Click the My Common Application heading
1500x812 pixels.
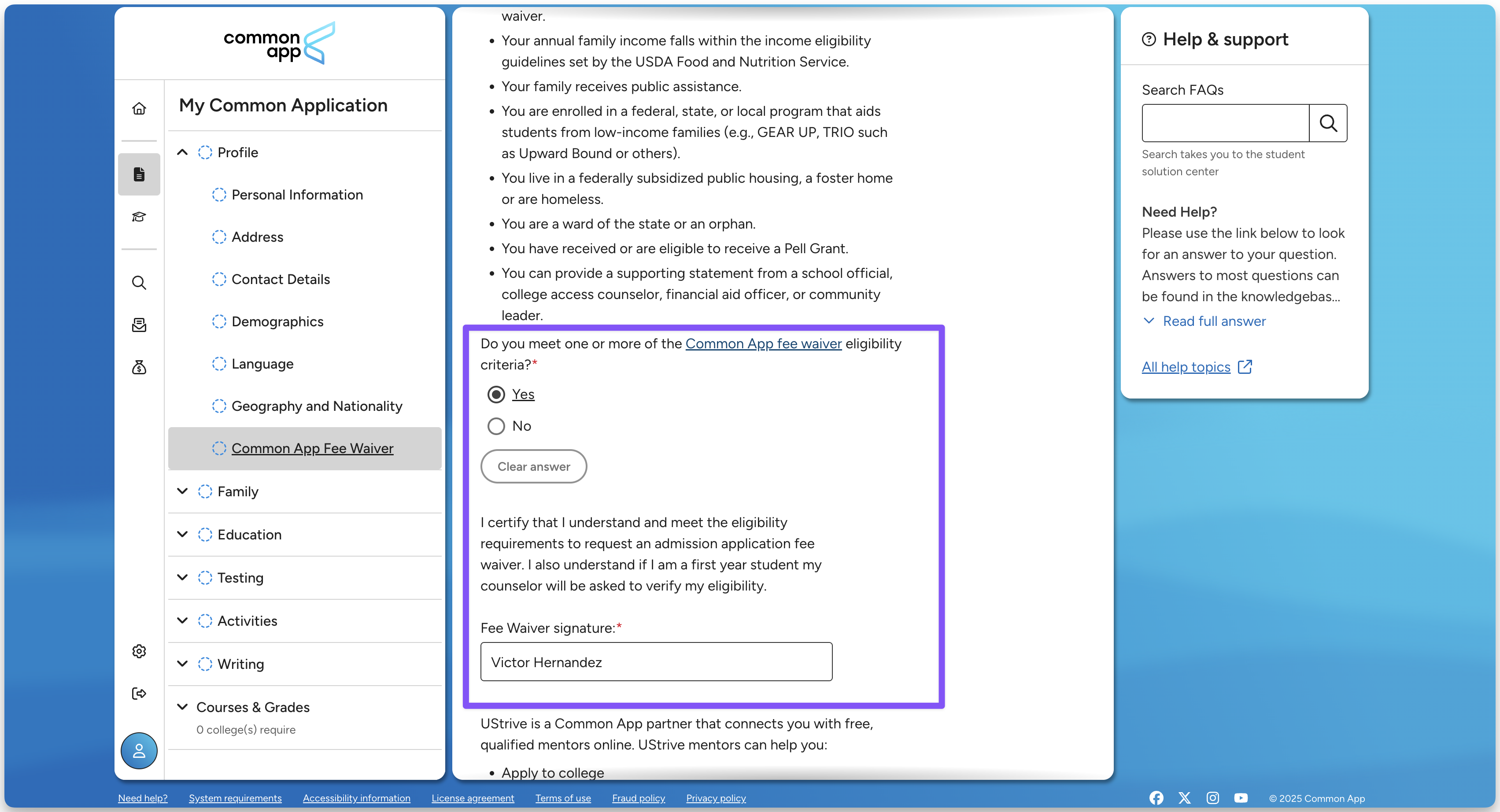click(x=283, y=105)
